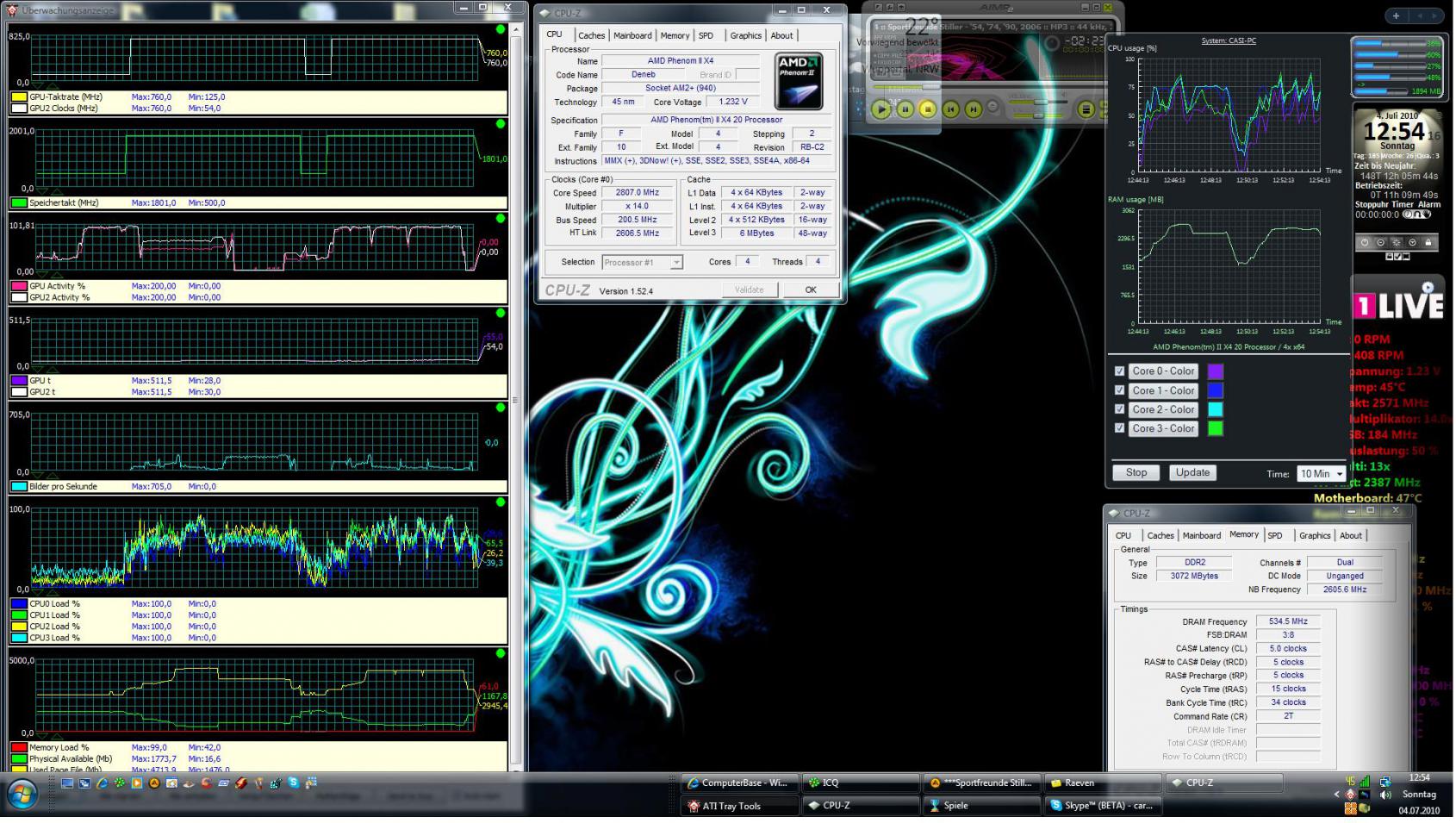Click the volume speaker tray icon

point(1385,795)
